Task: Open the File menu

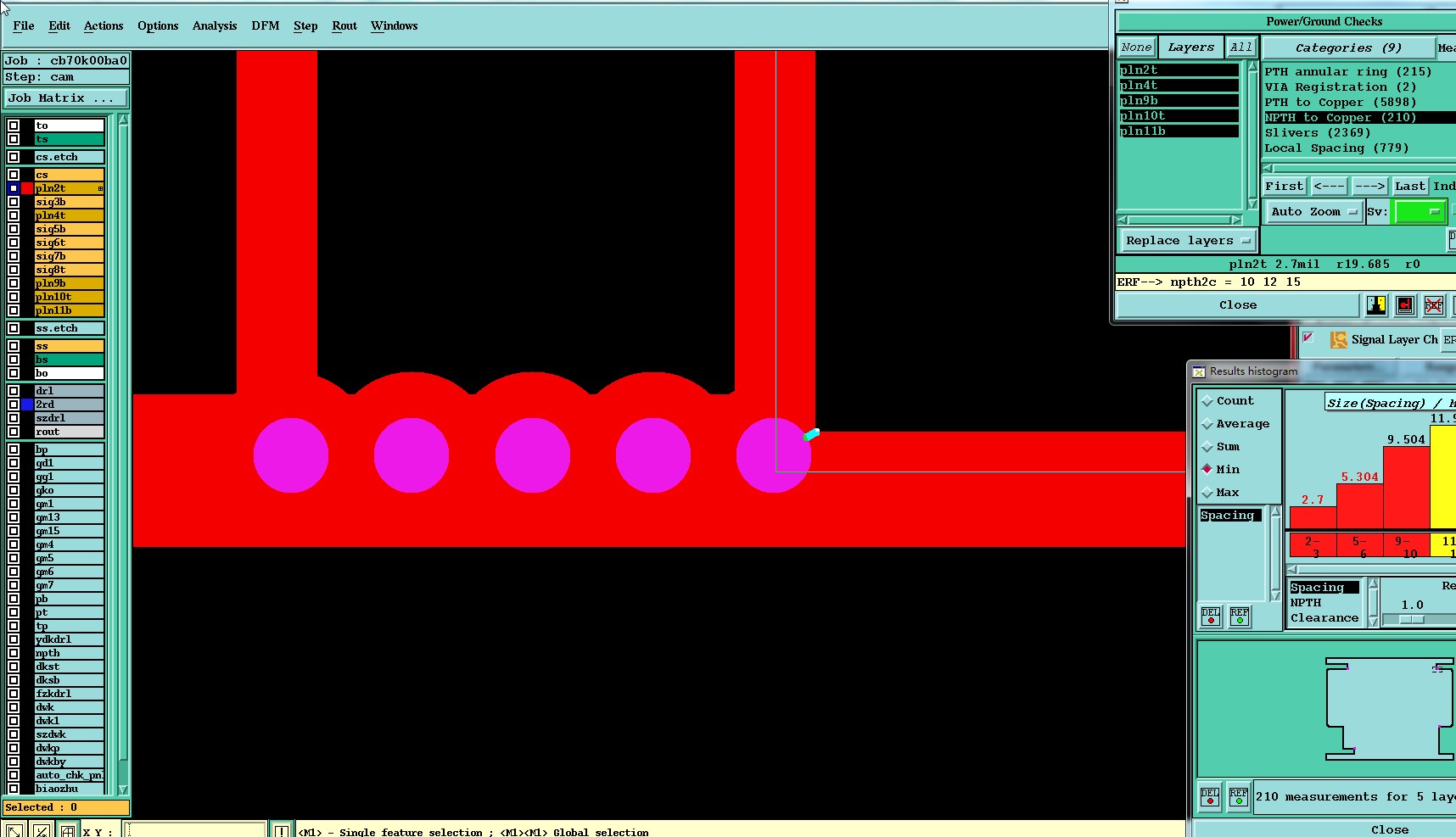Action: pyautogui.click(x=24, y=26)
